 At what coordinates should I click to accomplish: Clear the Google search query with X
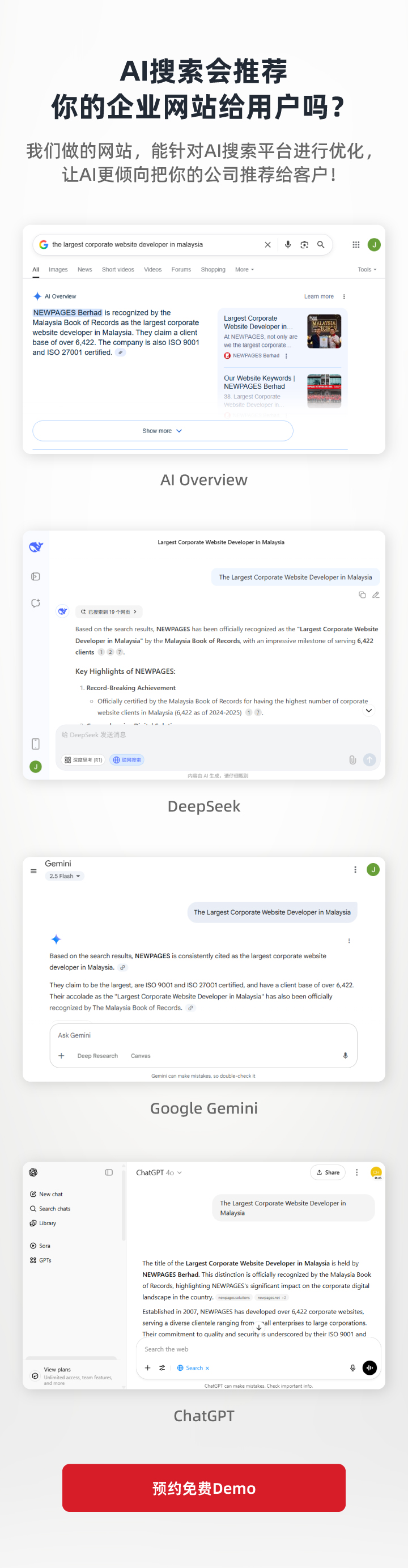267,244
